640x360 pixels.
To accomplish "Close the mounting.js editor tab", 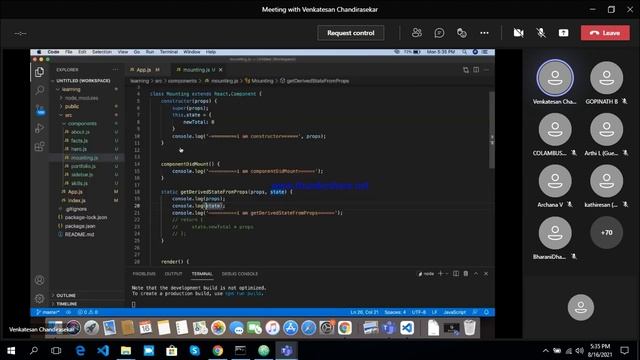I will (x=221, y=70).
